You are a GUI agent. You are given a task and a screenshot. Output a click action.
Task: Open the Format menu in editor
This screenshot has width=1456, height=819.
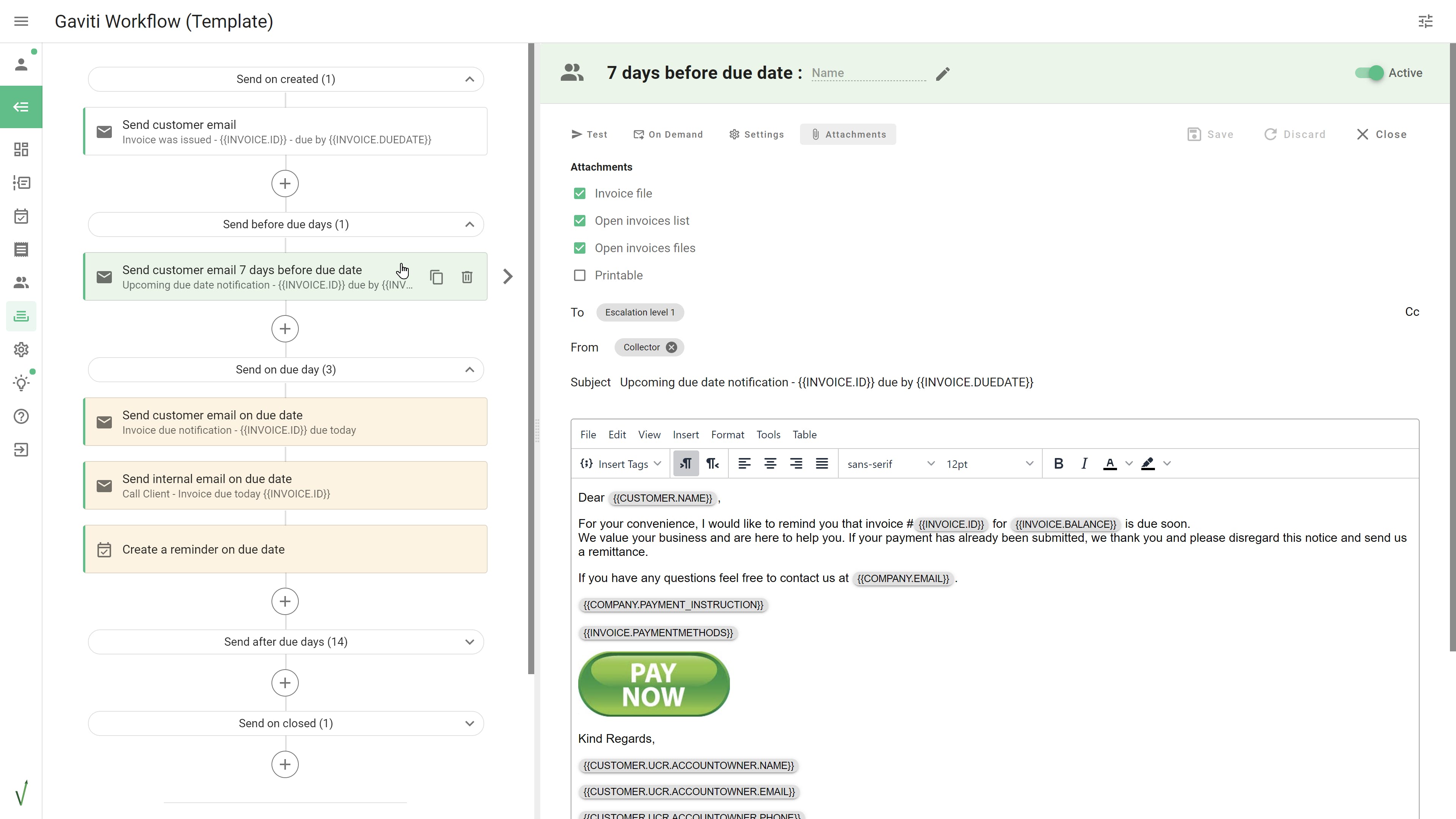pyautogui.click(x=727, y=435)
